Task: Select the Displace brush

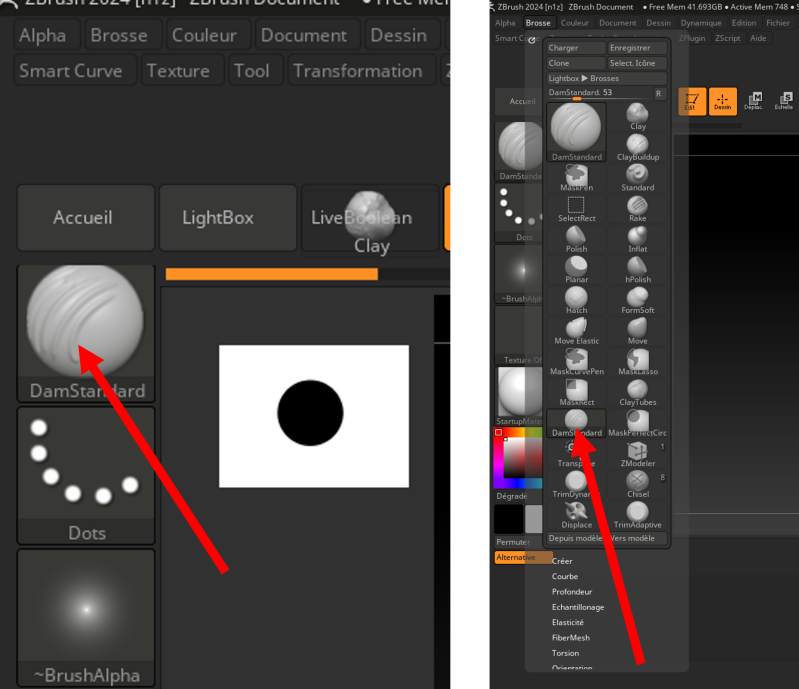Action: click(x=576, y=515)
